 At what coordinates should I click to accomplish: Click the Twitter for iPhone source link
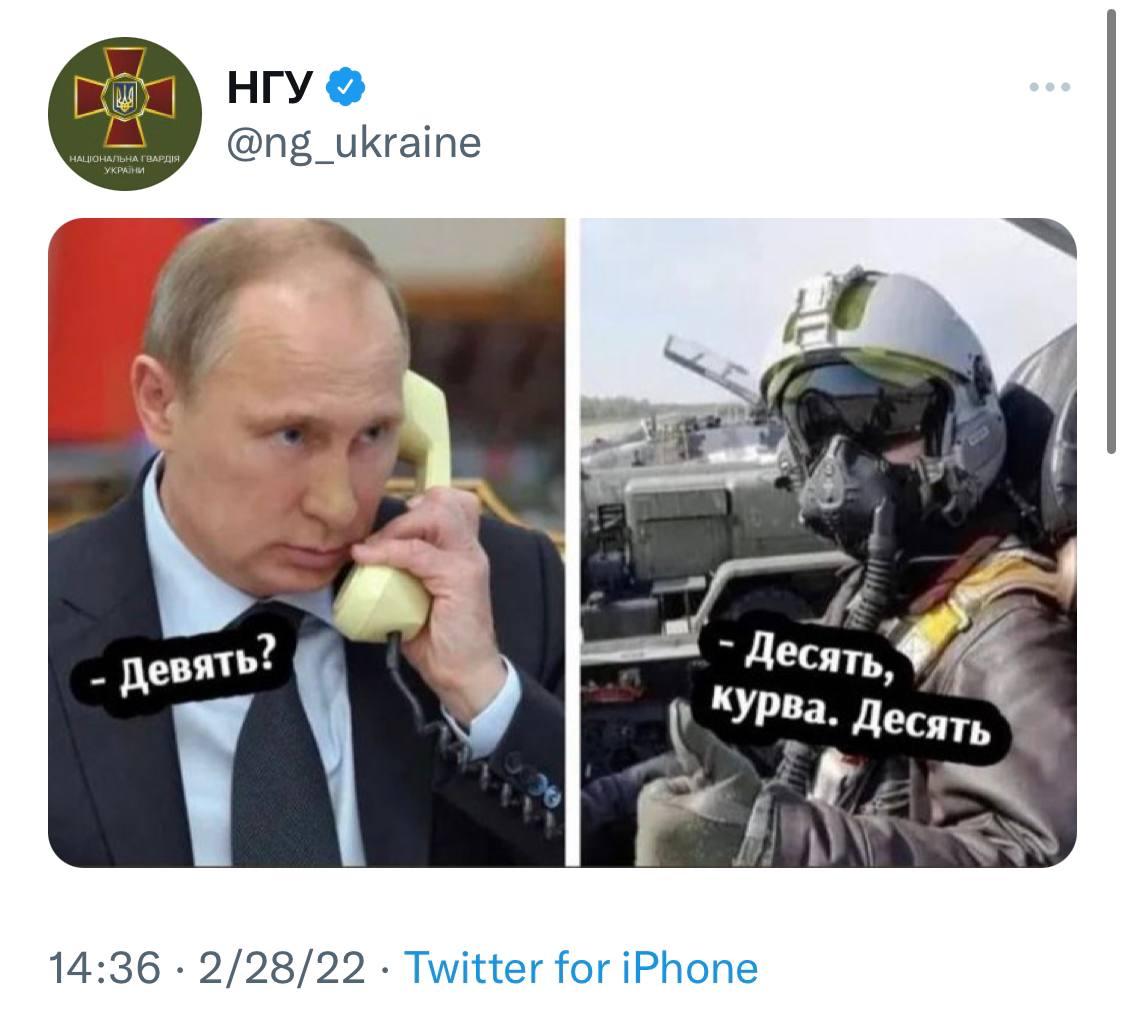point(580,967)
